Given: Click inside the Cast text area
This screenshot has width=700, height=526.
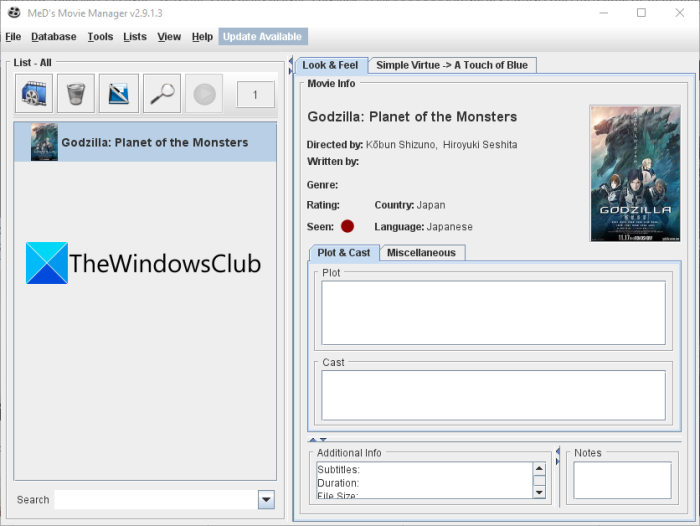Looking at the screenshot, I should click(493, 395).
